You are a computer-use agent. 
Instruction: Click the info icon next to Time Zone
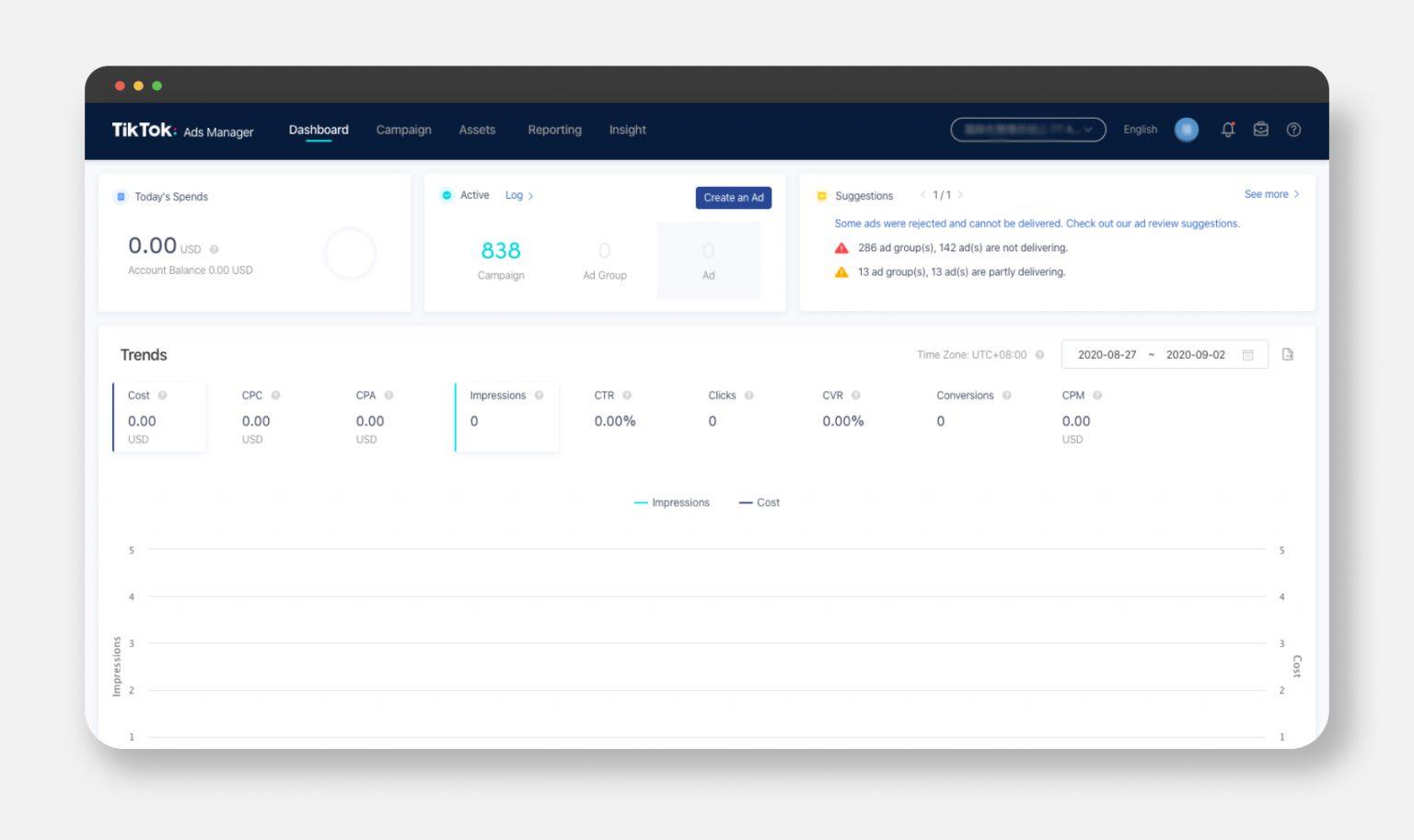tap(1039, 355)
